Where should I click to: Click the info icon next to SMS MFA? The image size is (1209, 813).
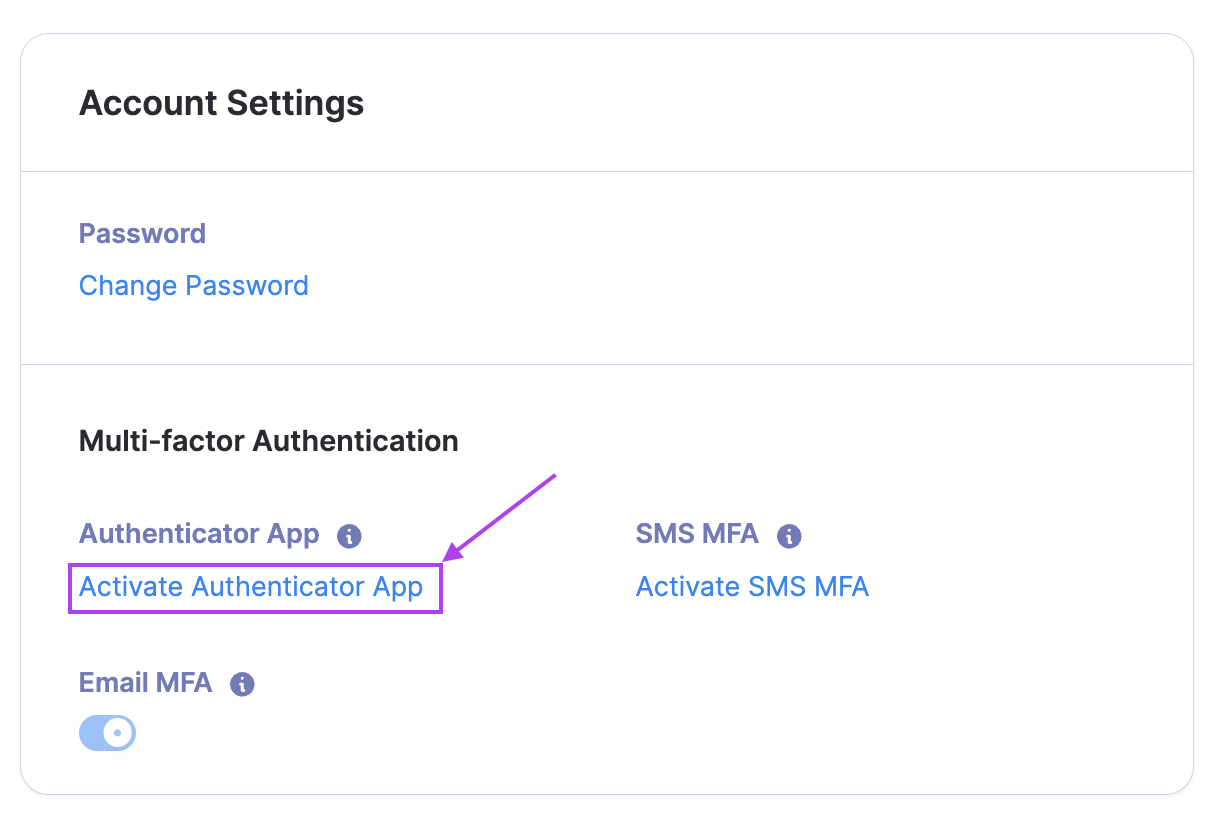(789, 536)
